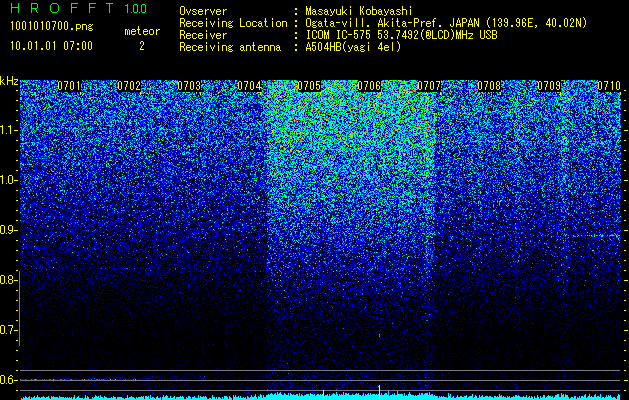Click the taller yellow meteor spike near 0706

pos(379,392)
